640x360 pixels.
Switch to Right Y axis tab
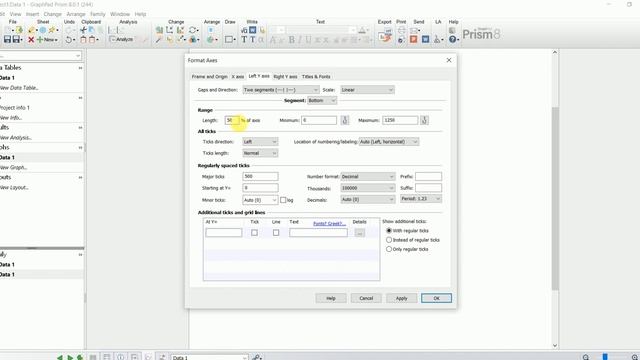(x=285, y=77)
